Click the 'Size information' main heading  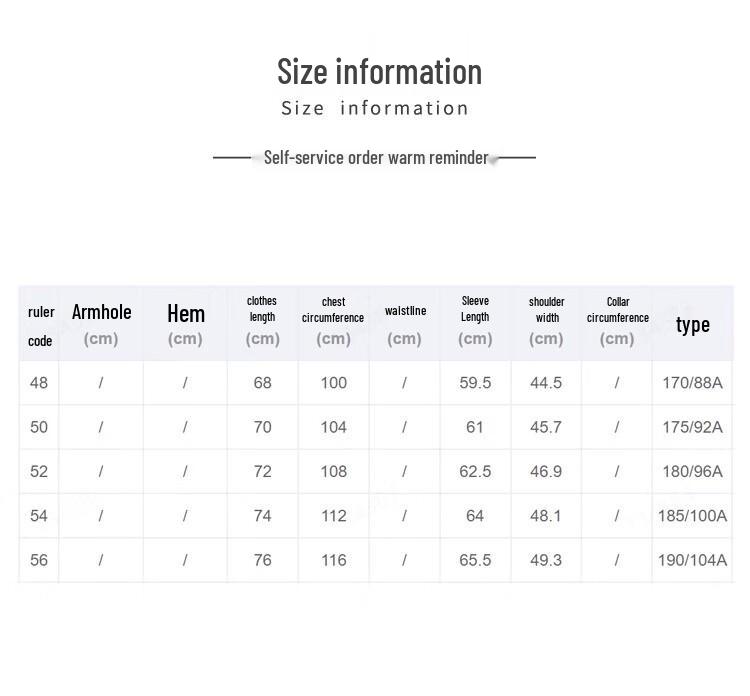pos(379,72)
